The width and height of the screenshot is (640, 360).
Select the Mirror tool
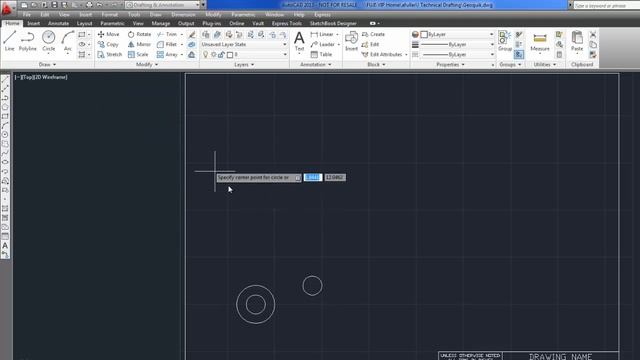139,44
